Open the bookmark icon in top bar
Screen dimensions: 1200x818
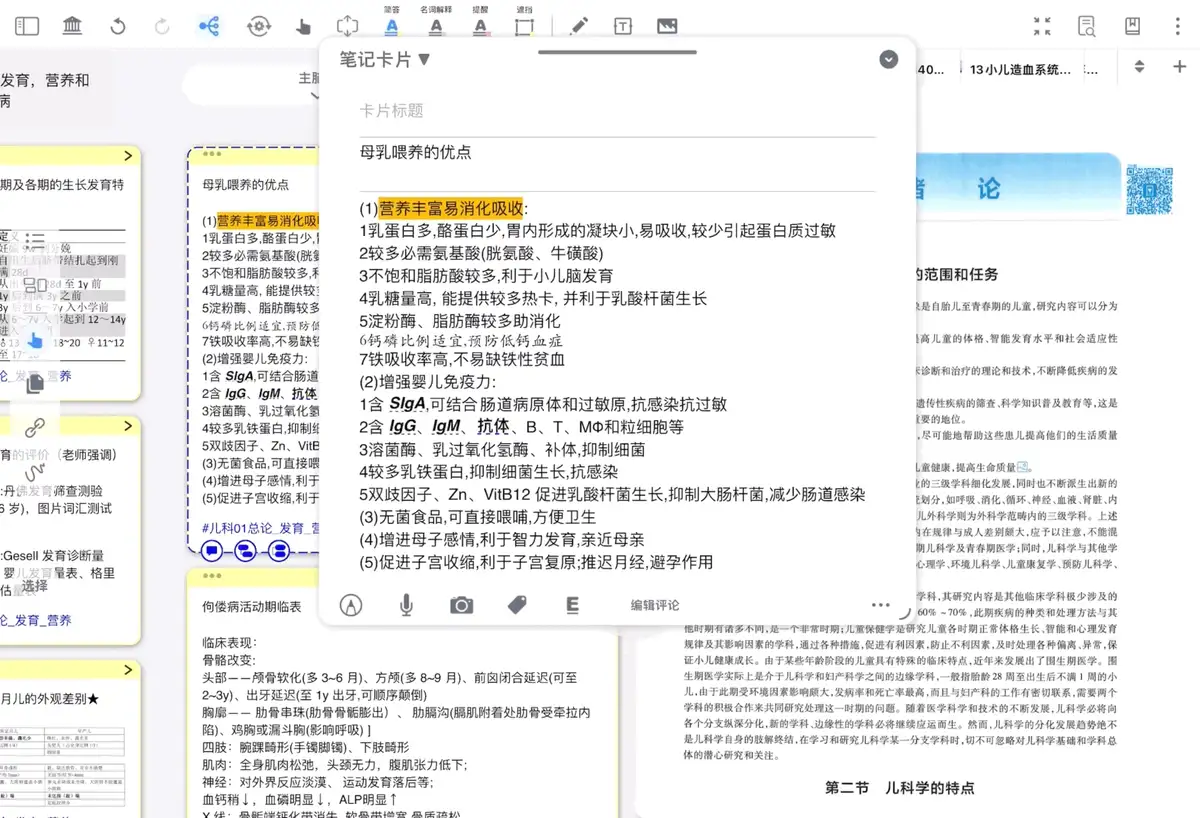point(1132,27)
